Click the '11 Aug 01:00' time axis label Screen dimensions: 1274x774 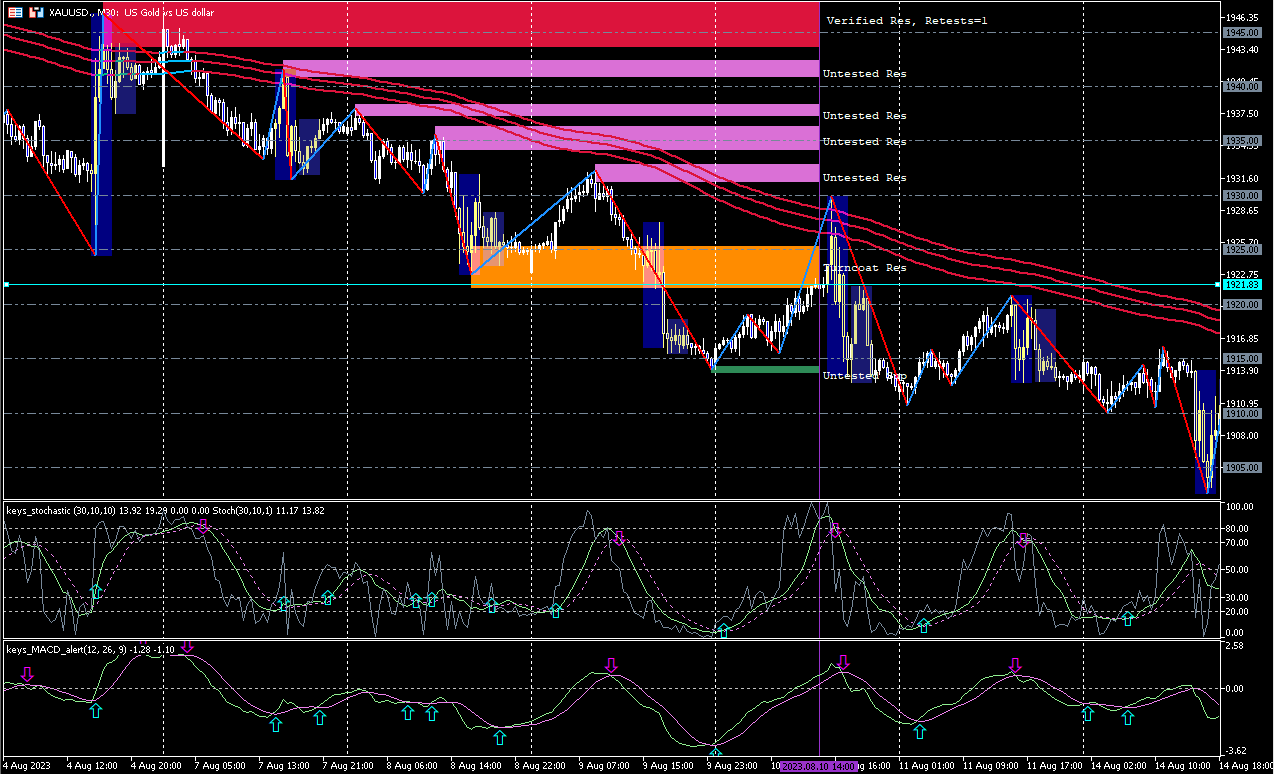click(925, 766)
